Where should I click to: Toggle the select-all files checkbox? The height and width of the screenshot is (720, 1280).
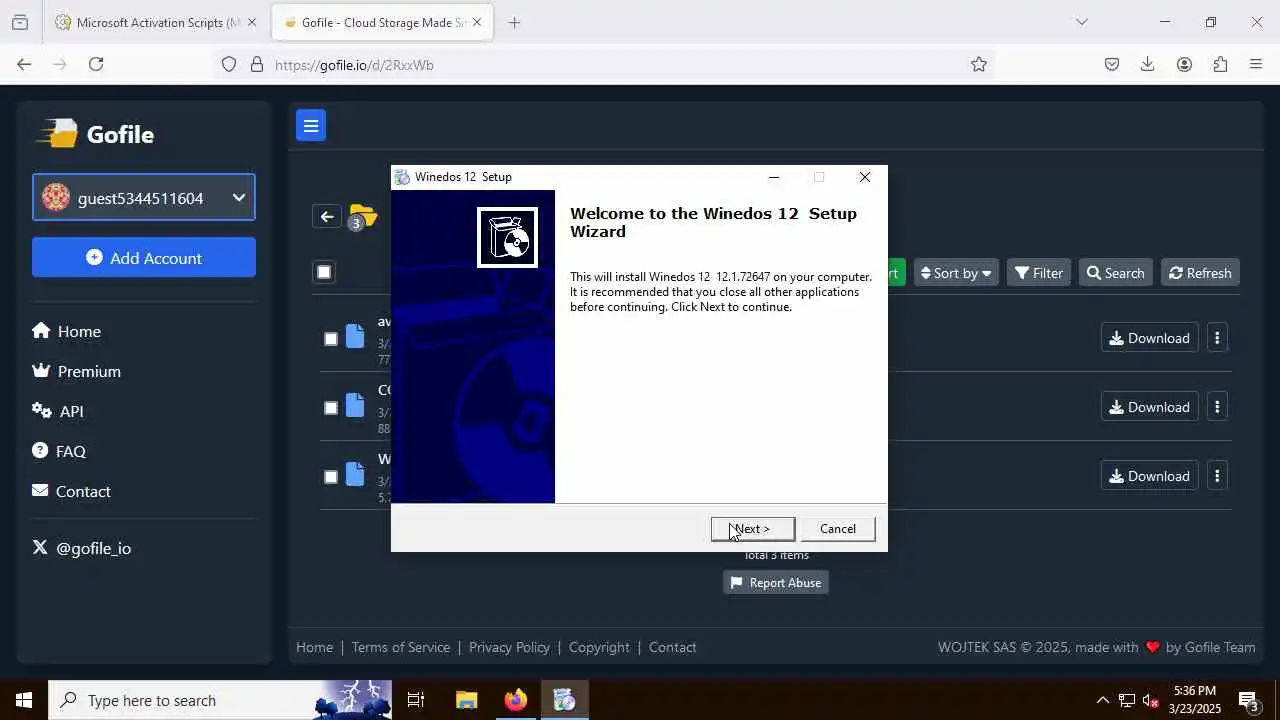324,272
